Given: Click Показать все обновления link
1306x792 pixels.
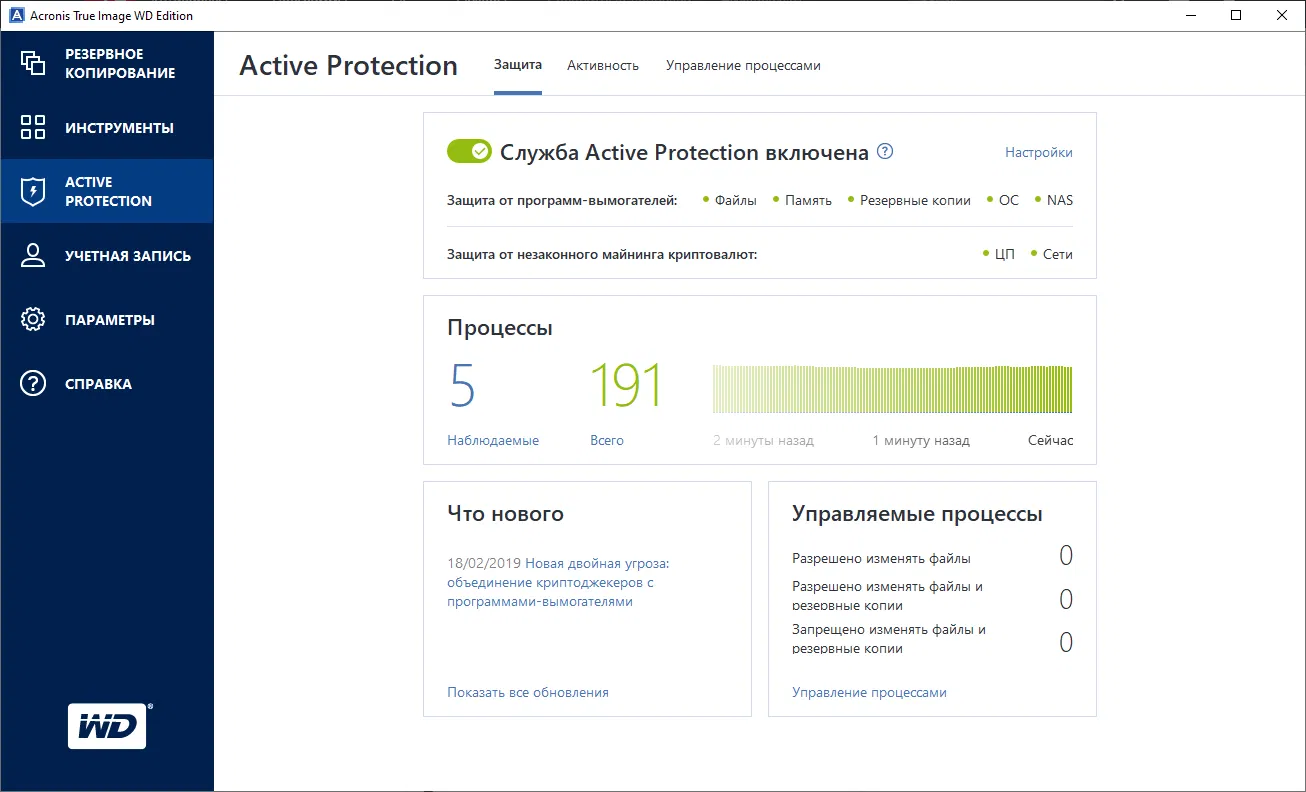Looking at the screenshot, I should [x=528, y=692].
